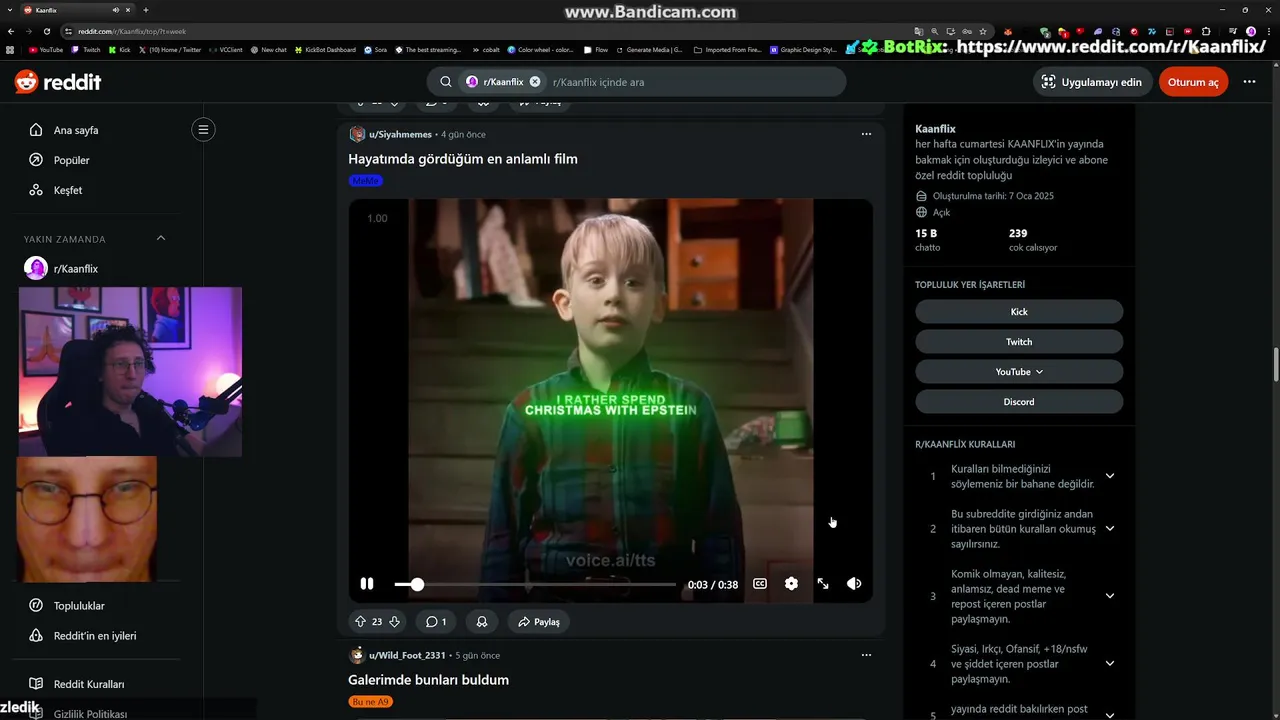The width and height of the screenshot is (1280, 720).
Task: Go back with browser back arrow
Action: pyautogui.click(x=11, y=31)
